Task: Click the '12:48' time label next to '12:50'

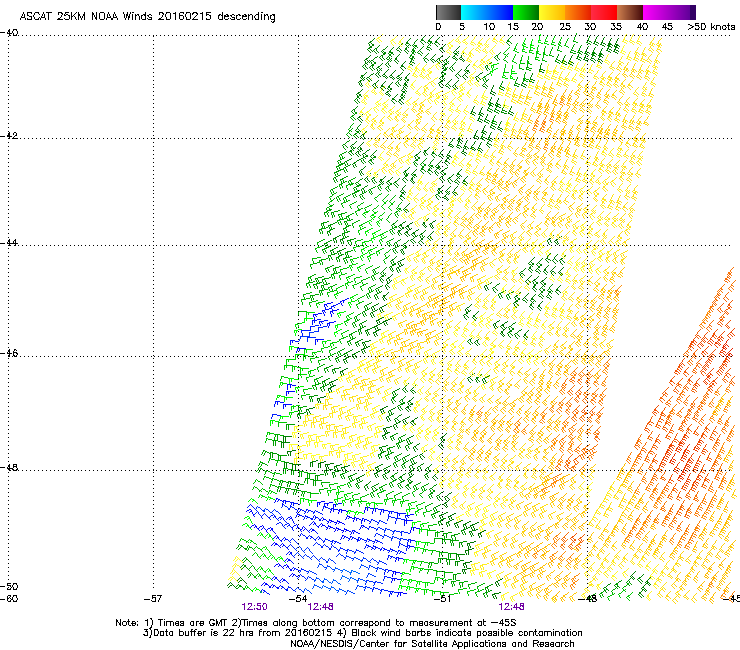Action: [320, 607]
